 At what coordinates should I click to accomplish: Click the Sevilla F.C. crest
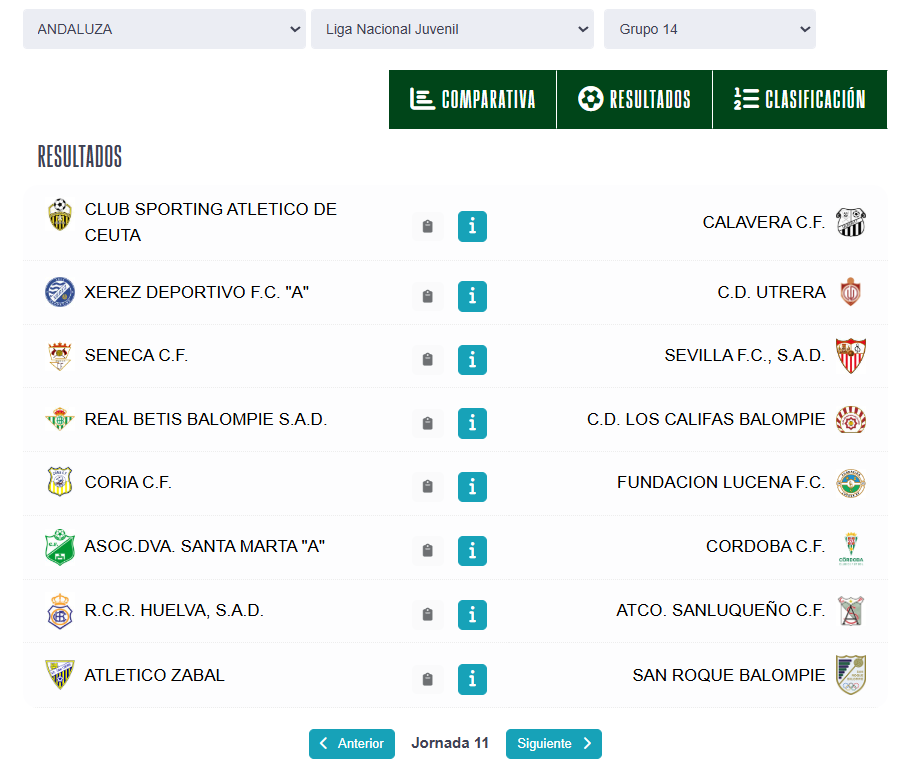coord(851,356)
